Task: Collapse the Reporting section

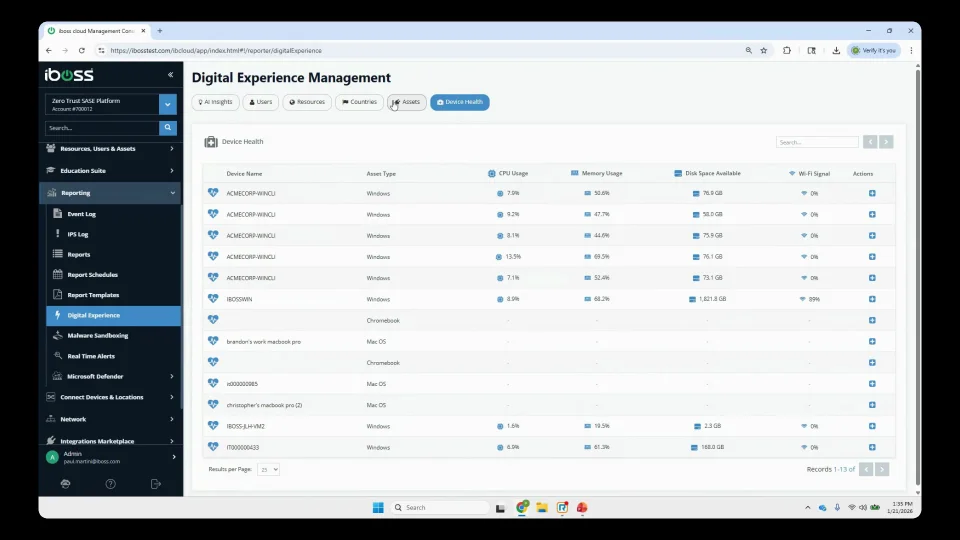Action: (110, 193)
